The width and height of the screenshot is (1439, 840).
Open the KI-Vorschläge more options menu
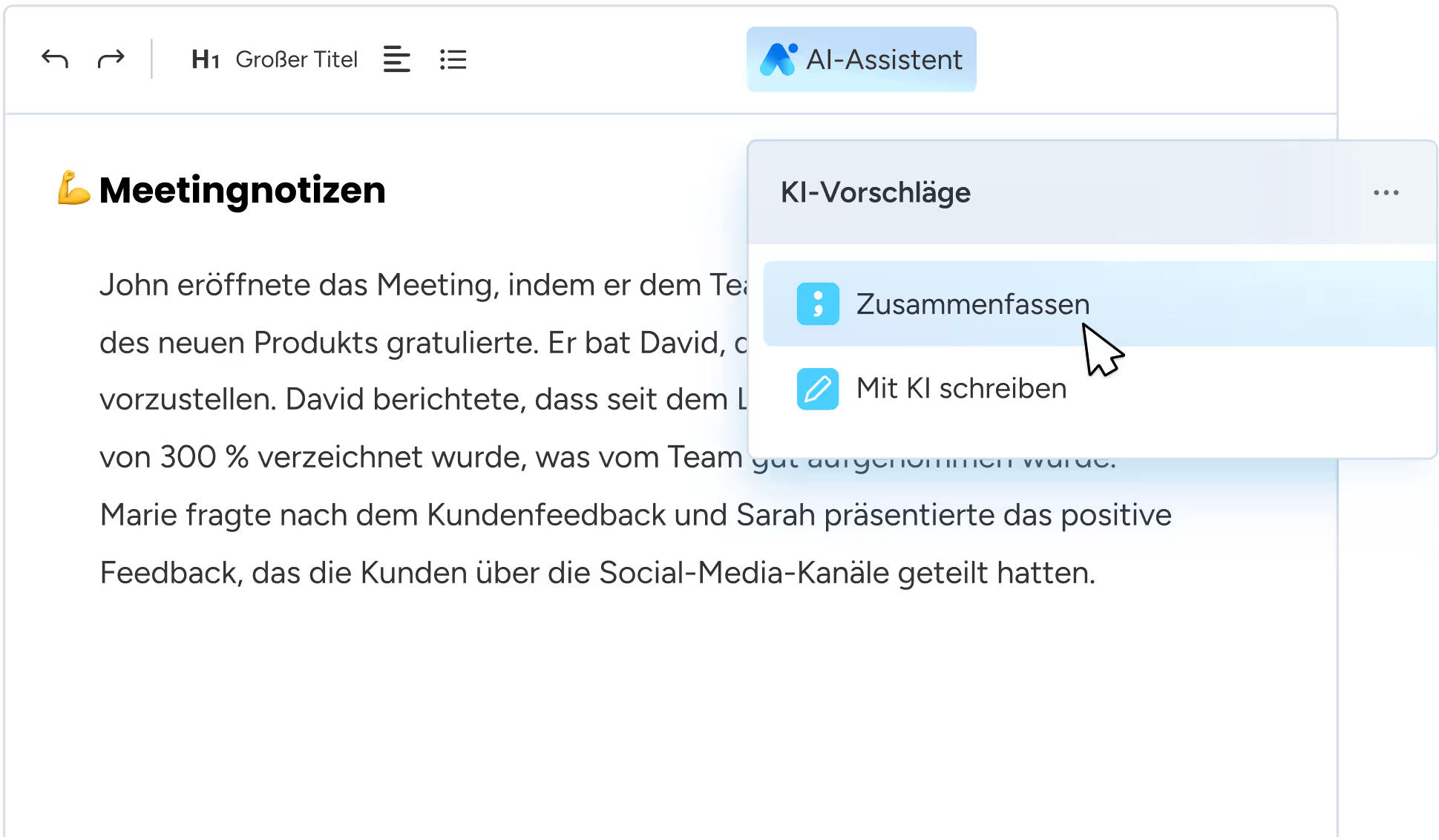1386,193
